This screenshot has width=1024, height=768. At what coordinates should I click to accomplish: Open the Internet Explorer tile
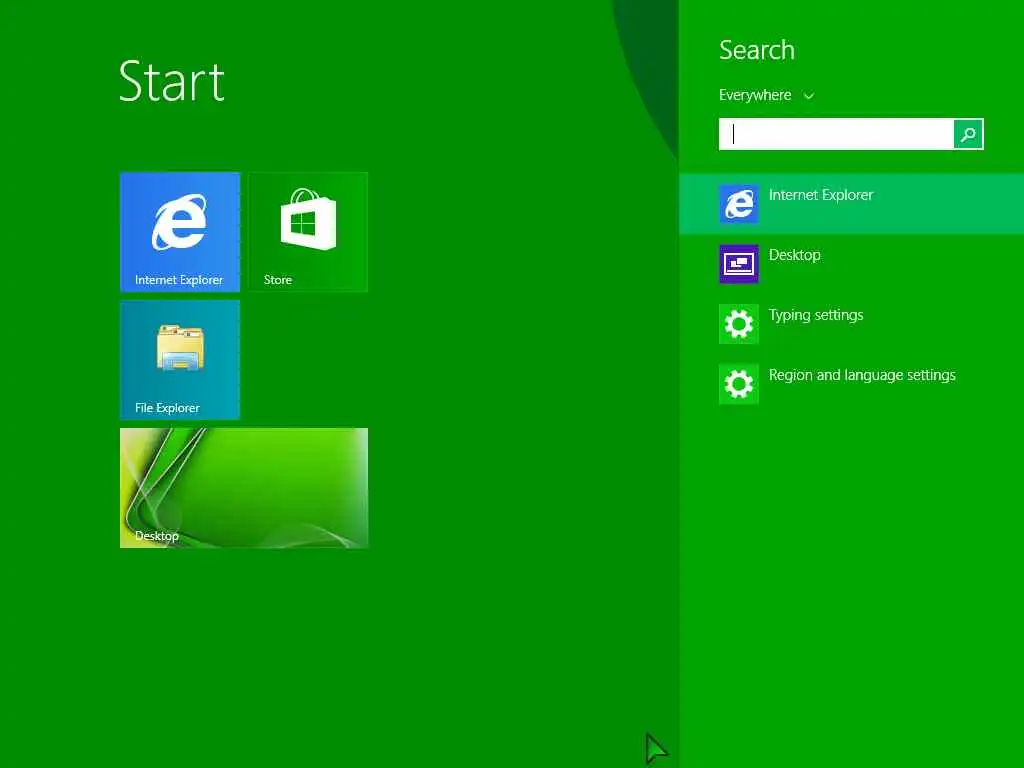180,232
